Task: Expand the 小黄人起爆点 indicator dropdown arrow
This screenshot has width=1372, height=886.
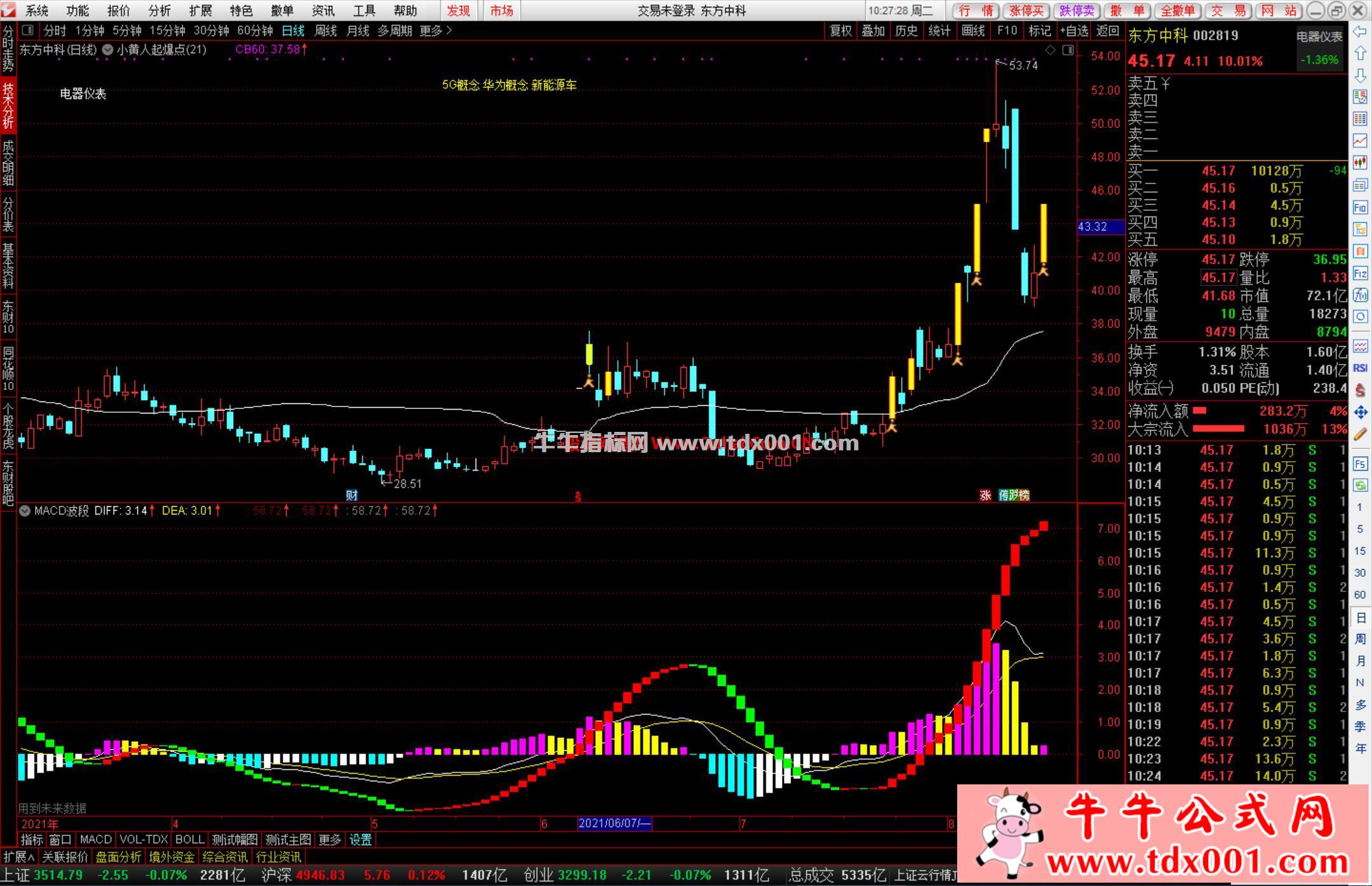Action: tap(108, 50)
